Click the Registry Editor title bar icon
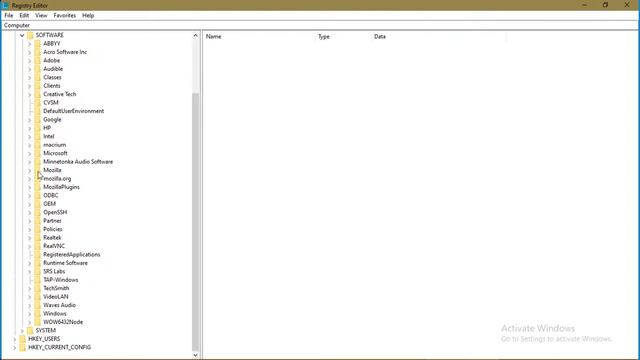Image resolution: width=640 pixels, height=360 pixels. coord(5,5)
